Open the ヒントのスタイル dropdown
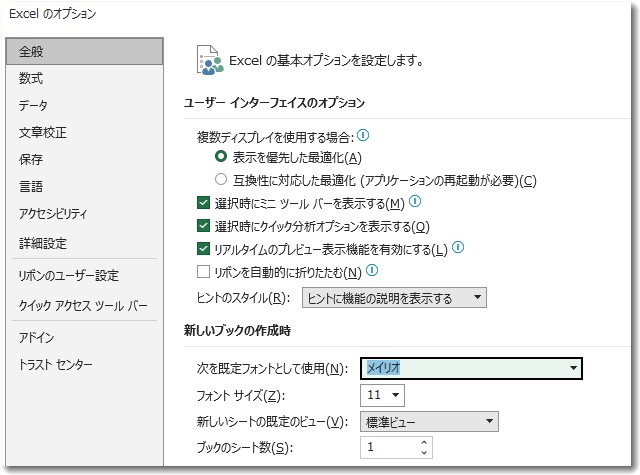 394,297
